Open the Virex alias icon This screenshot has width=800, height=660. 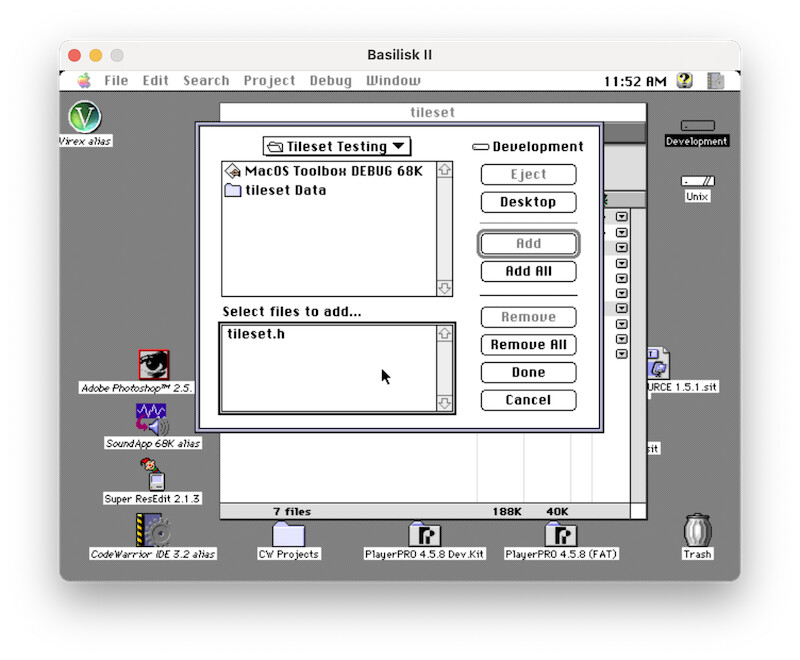[x=85, y=117]
